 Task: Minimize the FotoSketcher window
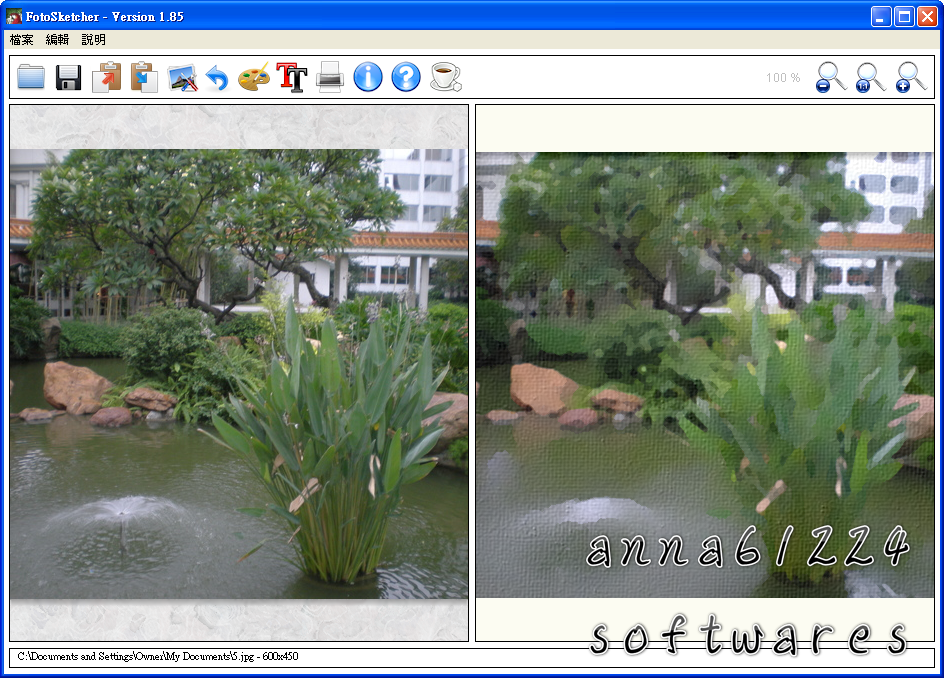pos(881,16)
